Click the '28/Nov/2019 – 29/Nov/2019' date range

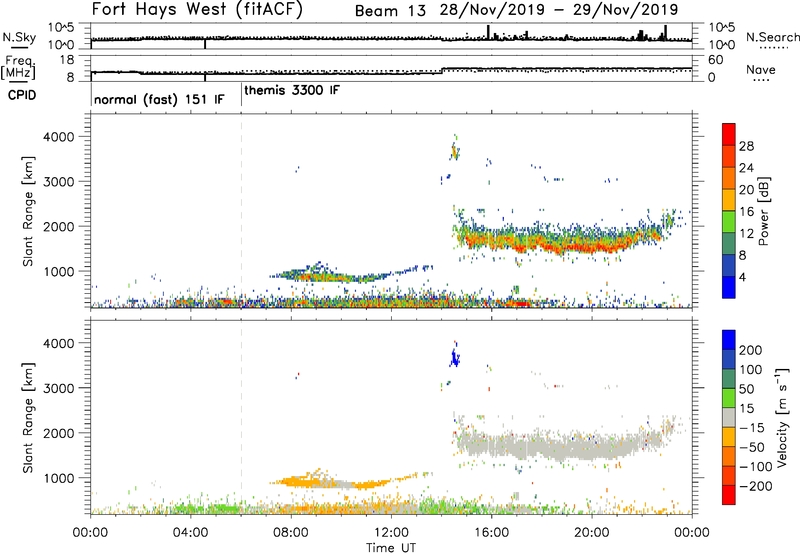tap(559, 10)
